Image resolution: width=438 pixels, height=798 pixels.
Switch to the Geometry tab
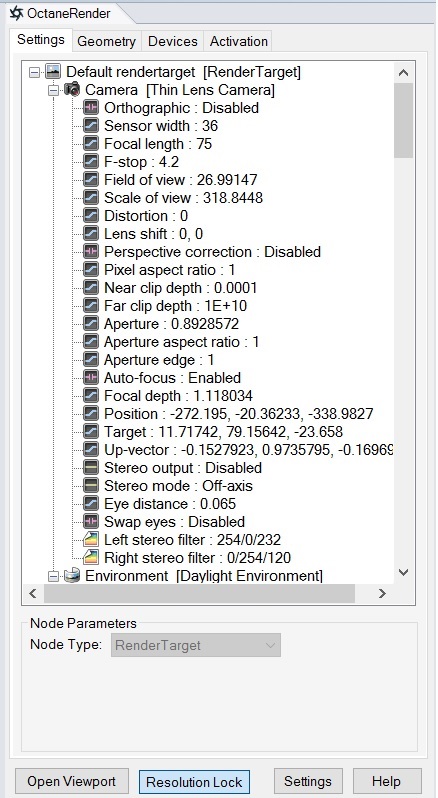(106, 41)
